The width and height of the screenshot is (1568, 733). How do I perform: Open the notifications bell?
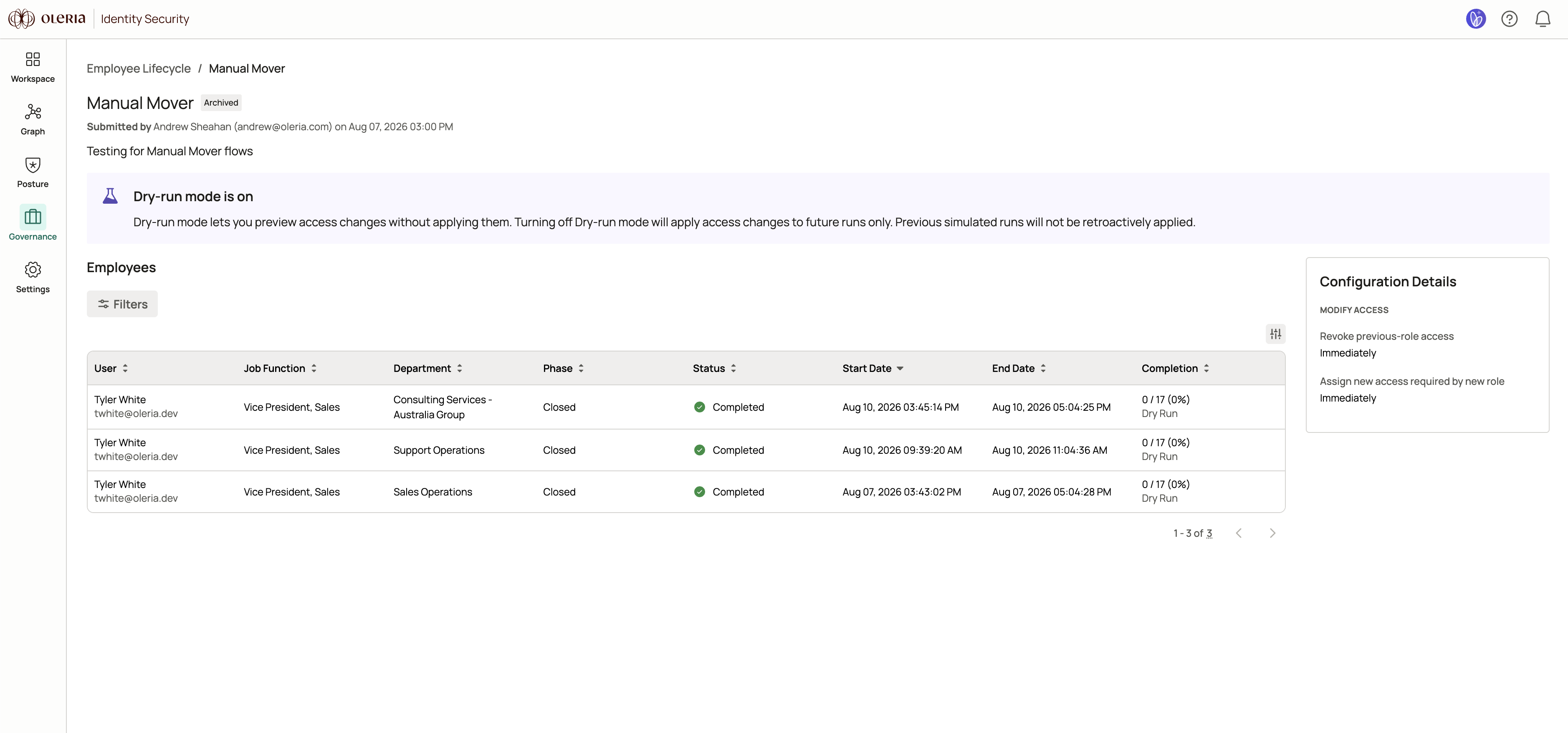(1543, 19)
